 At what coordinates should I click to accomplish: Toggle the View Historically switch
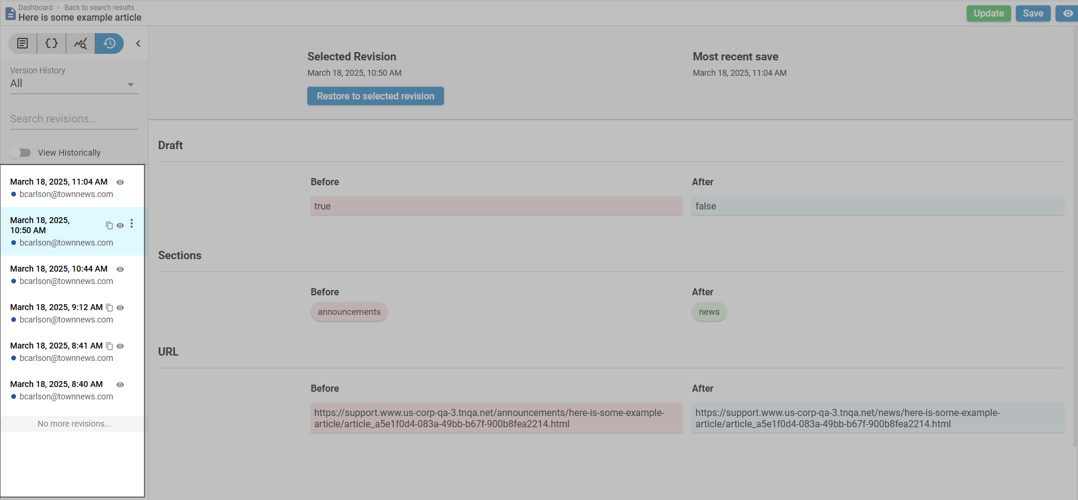point(21,153)
